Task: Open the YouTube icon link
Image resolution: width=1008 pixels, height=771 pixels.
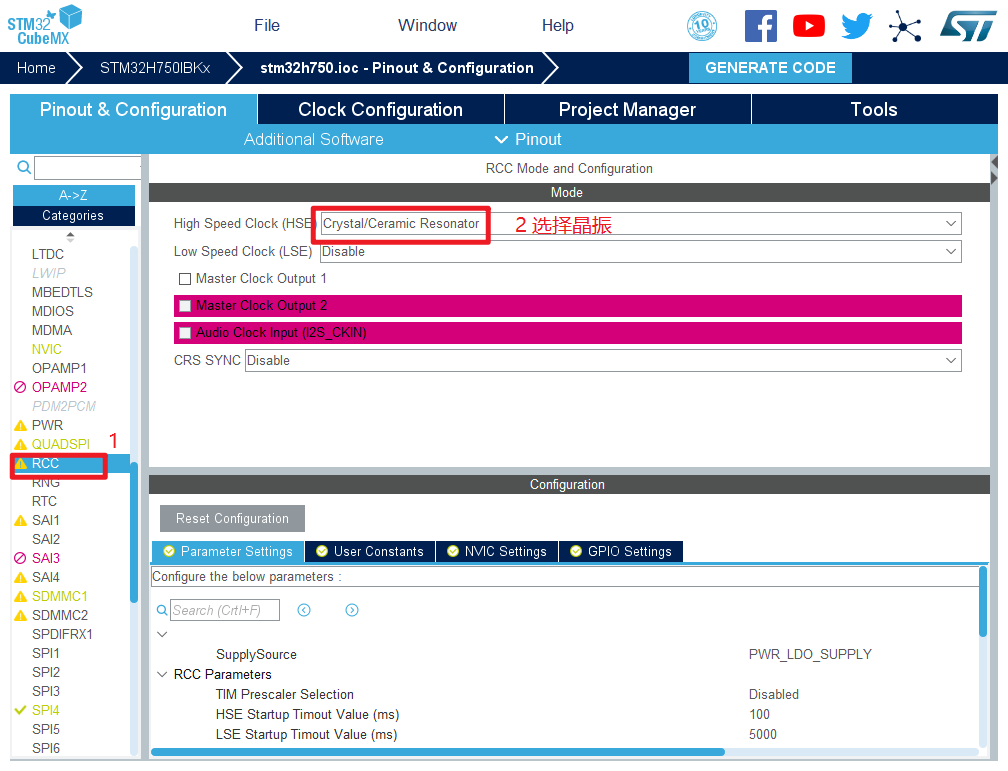Action: point(808,26)
